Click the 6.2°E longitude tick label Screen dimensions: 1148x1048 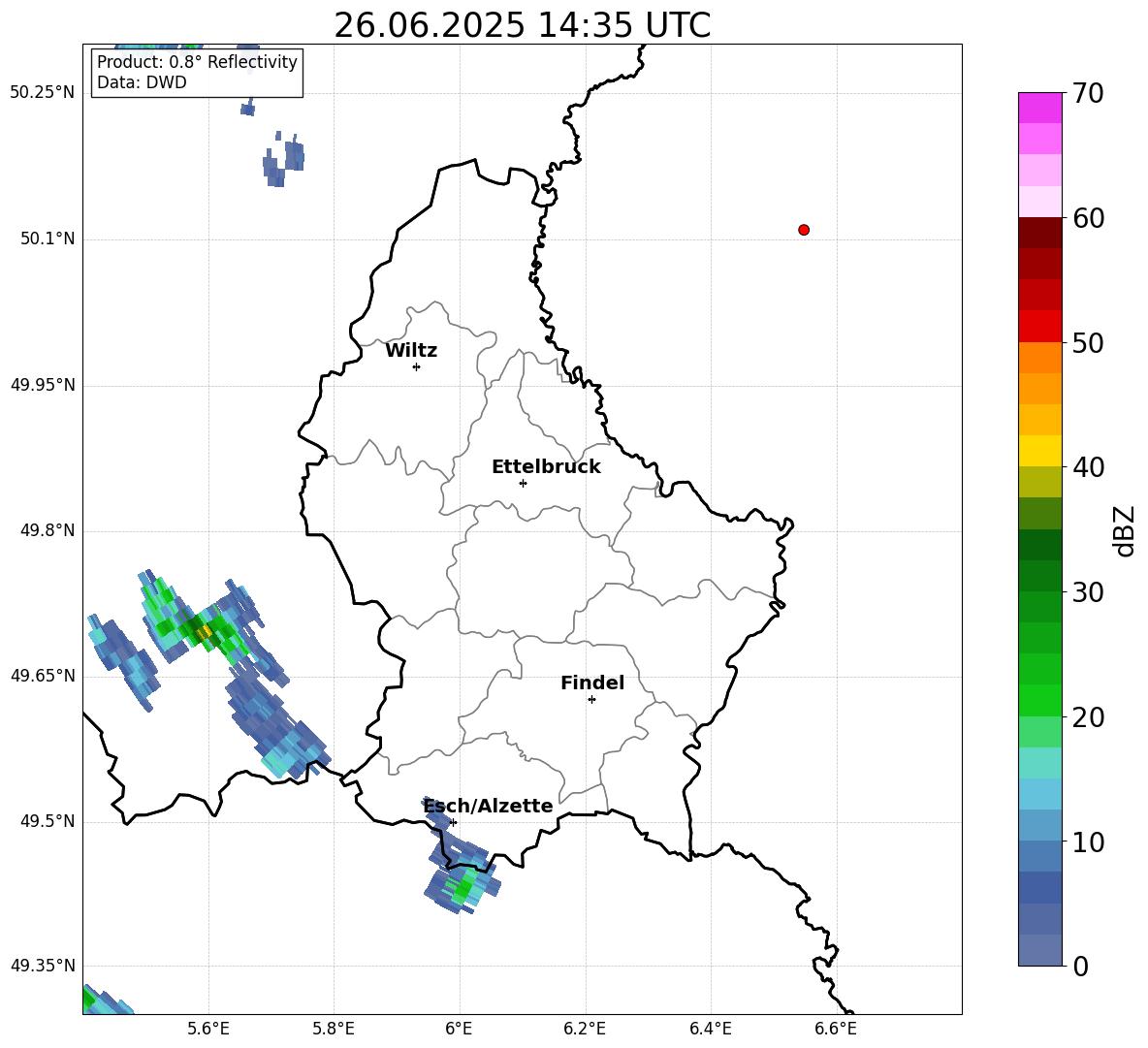[x=585, y=1029]
